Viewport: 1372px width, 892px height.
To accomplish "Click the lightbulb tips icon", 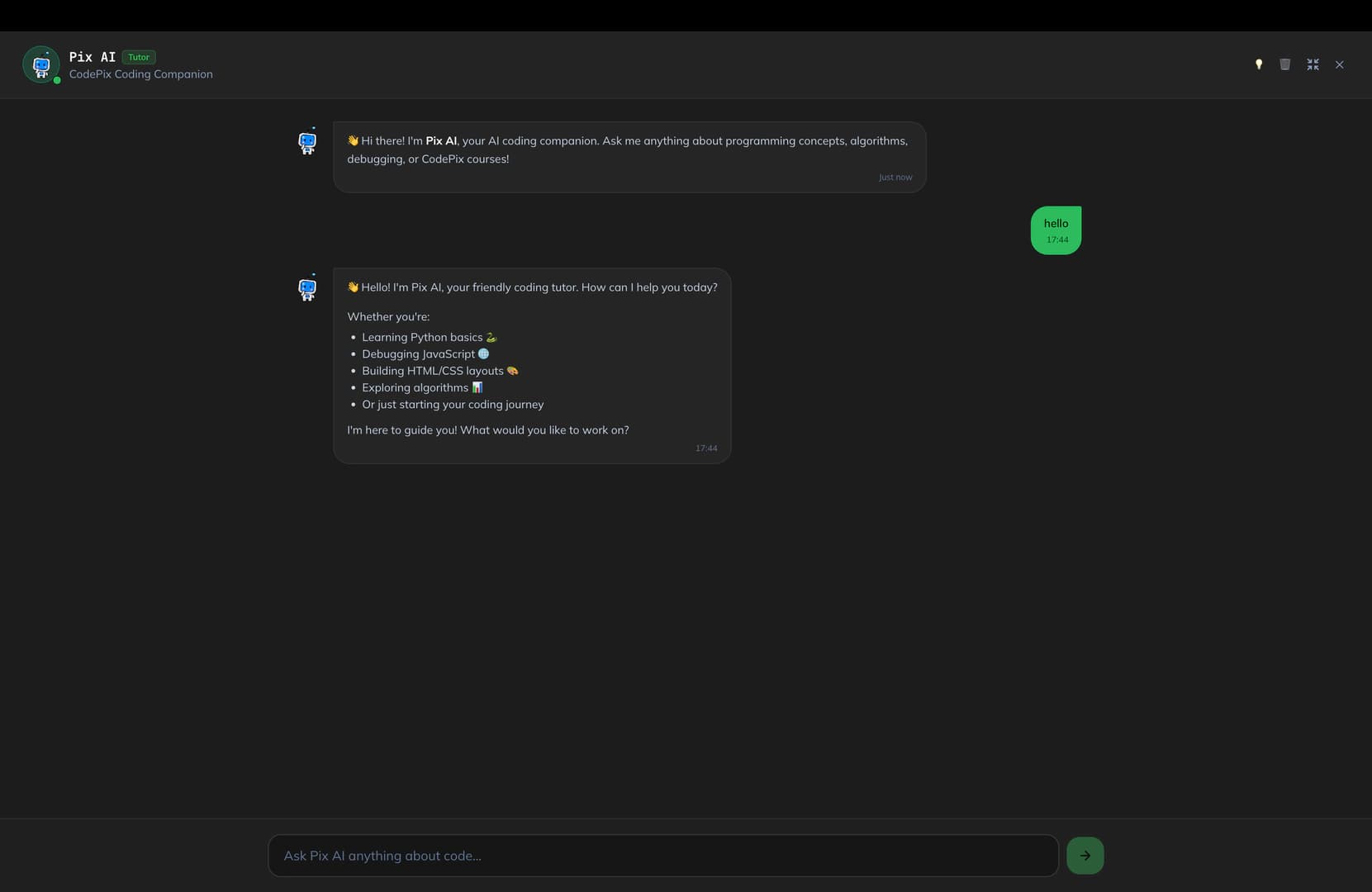I will click(1258, 64).
